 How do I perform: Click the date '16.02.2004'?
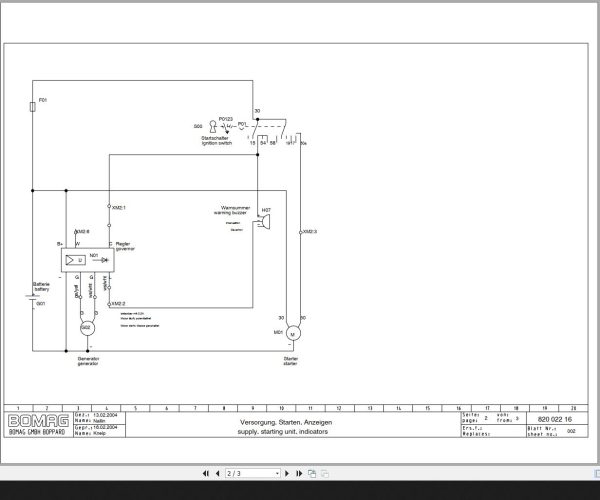pos(105,427)
